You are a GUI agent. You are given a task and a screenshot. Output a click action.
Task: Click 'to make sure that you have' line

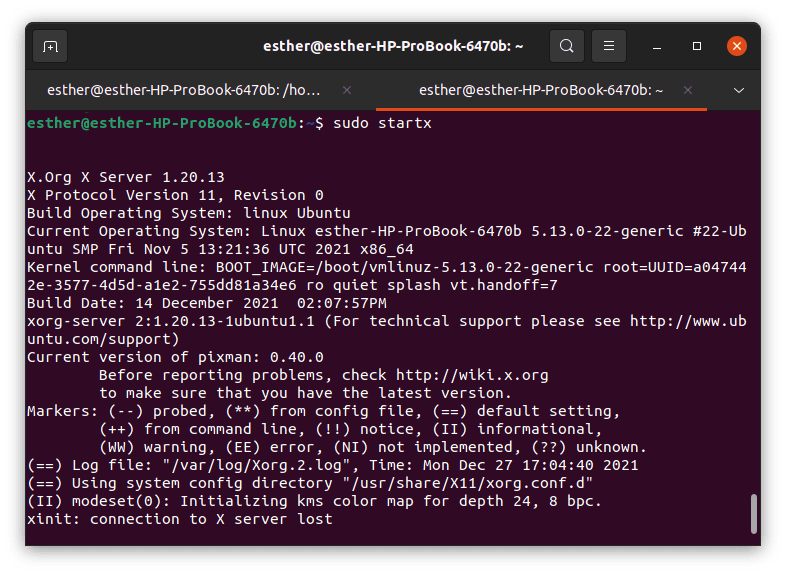305,394
